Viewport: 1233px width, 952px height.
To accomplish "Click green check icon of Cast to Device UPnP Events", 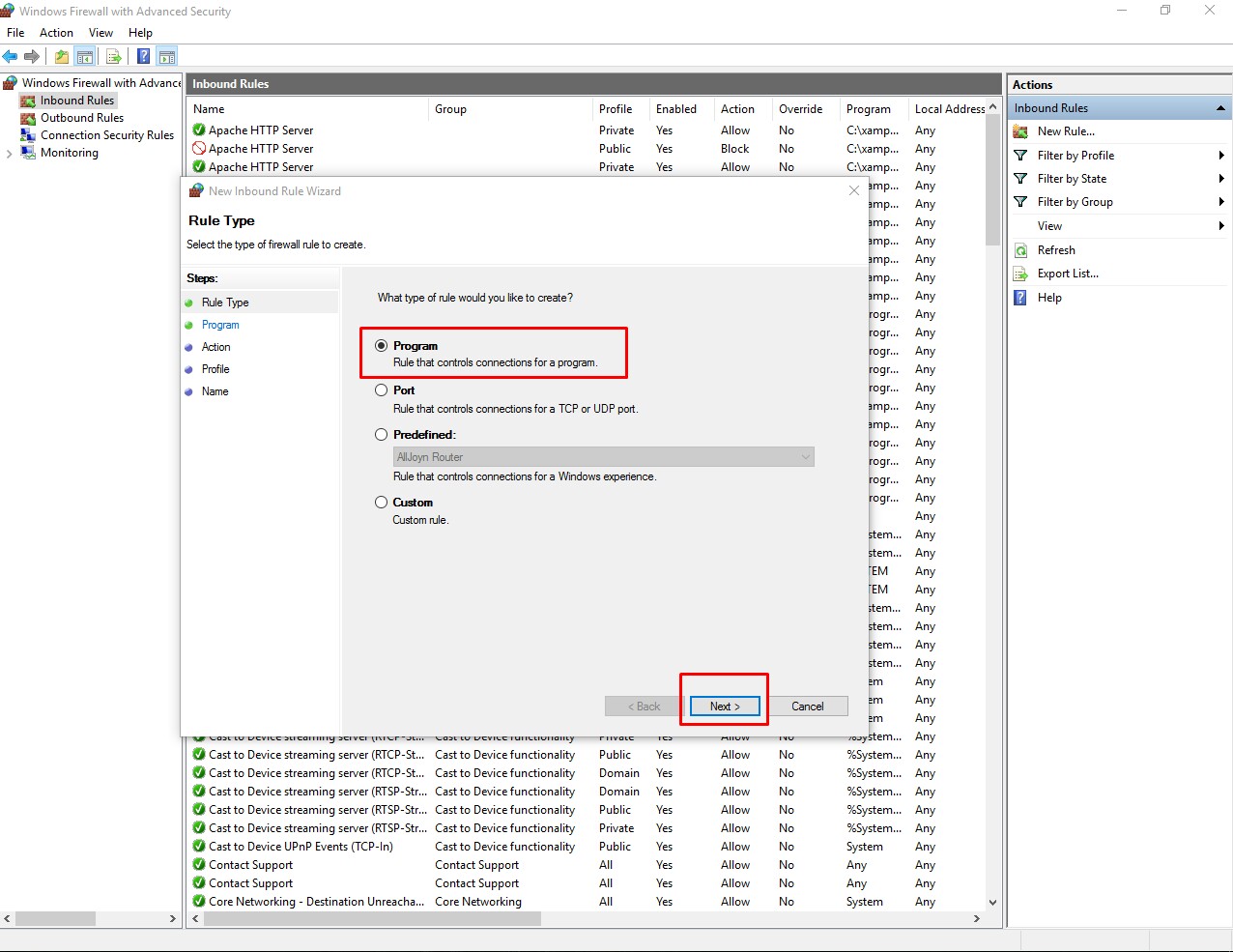I will click(x=199, y=847).
